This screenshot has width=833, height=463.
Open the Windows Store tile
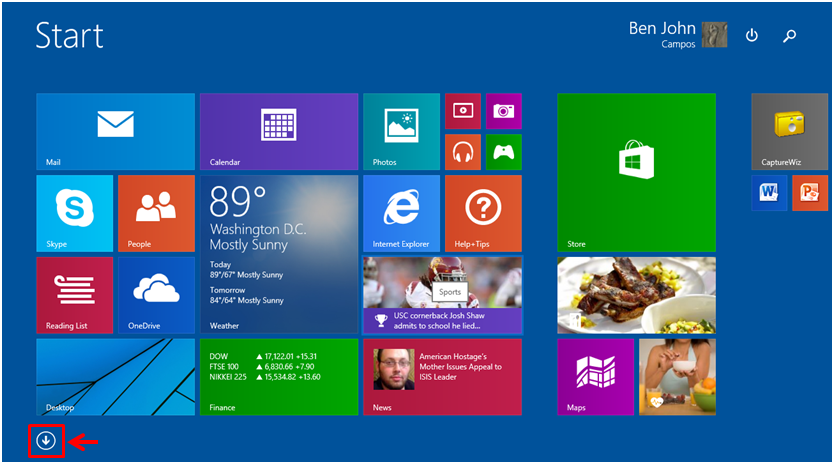pos(636,172)
